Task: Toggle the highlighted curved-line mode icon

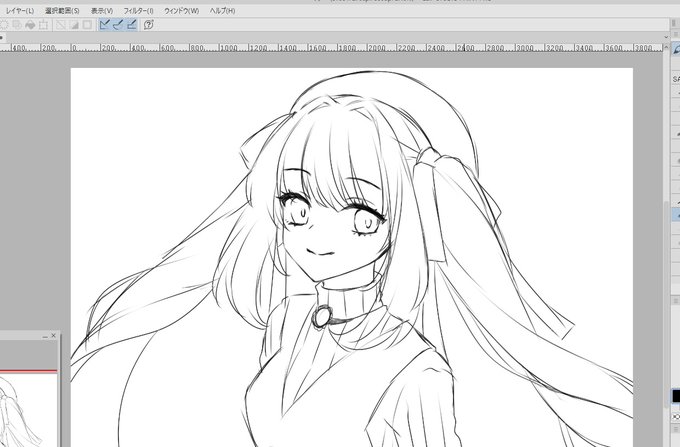Action: tap(118, 25)
